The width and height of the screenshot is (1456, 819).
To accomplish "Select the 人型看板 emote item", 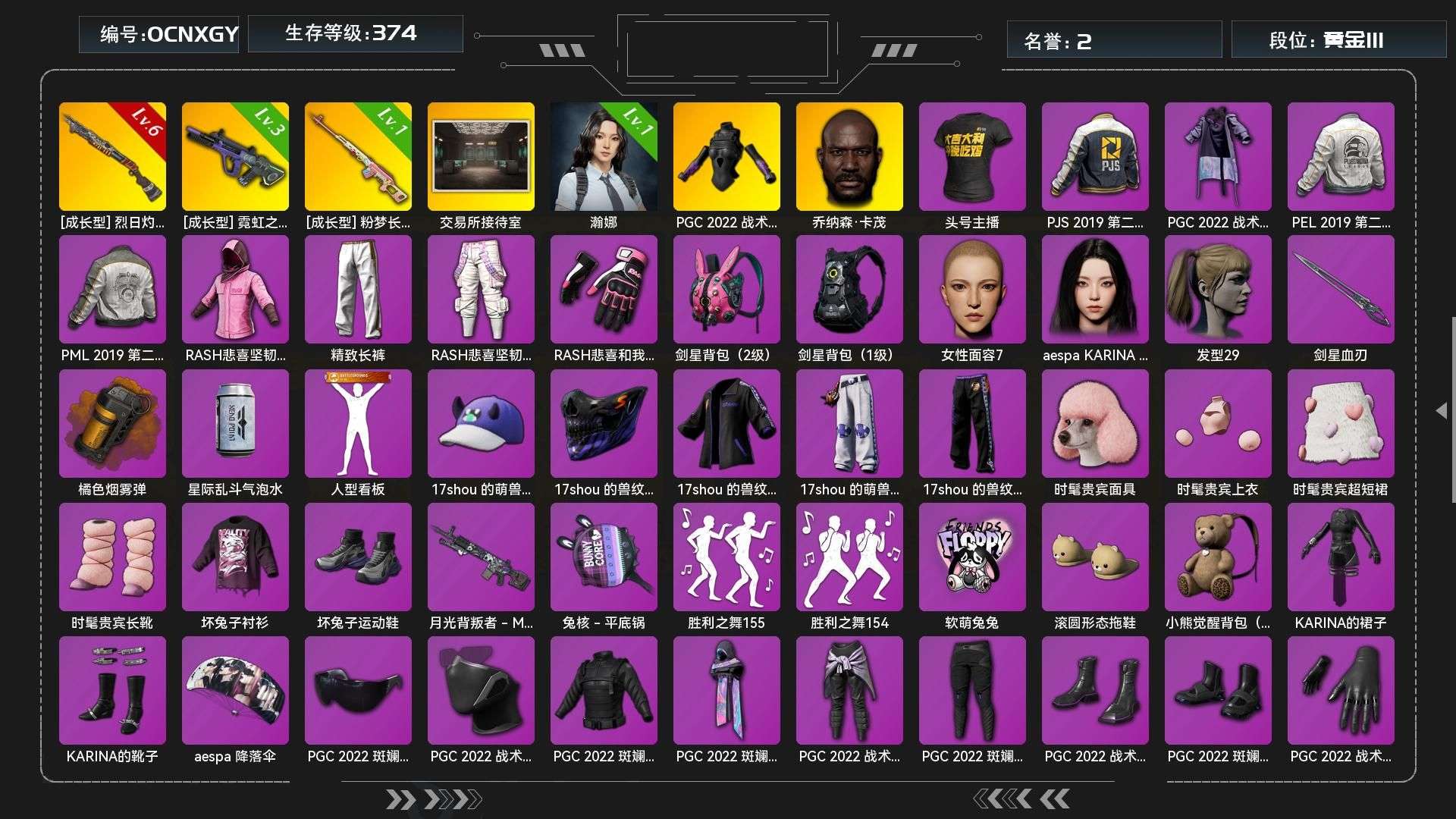I will [x=358, y=423].
